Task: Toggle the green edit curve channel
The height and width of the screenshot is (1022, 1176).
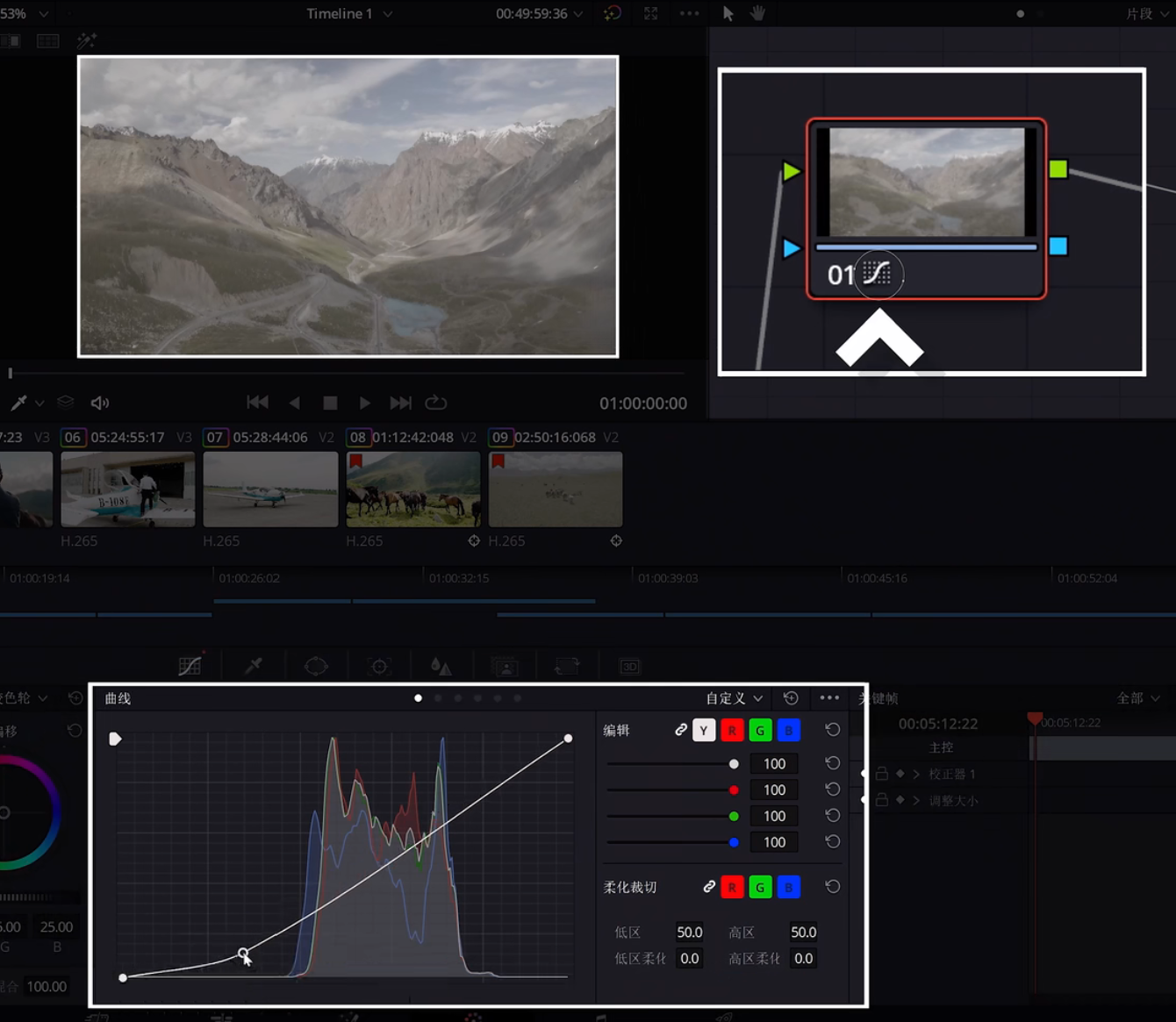Action: [760, 730]
